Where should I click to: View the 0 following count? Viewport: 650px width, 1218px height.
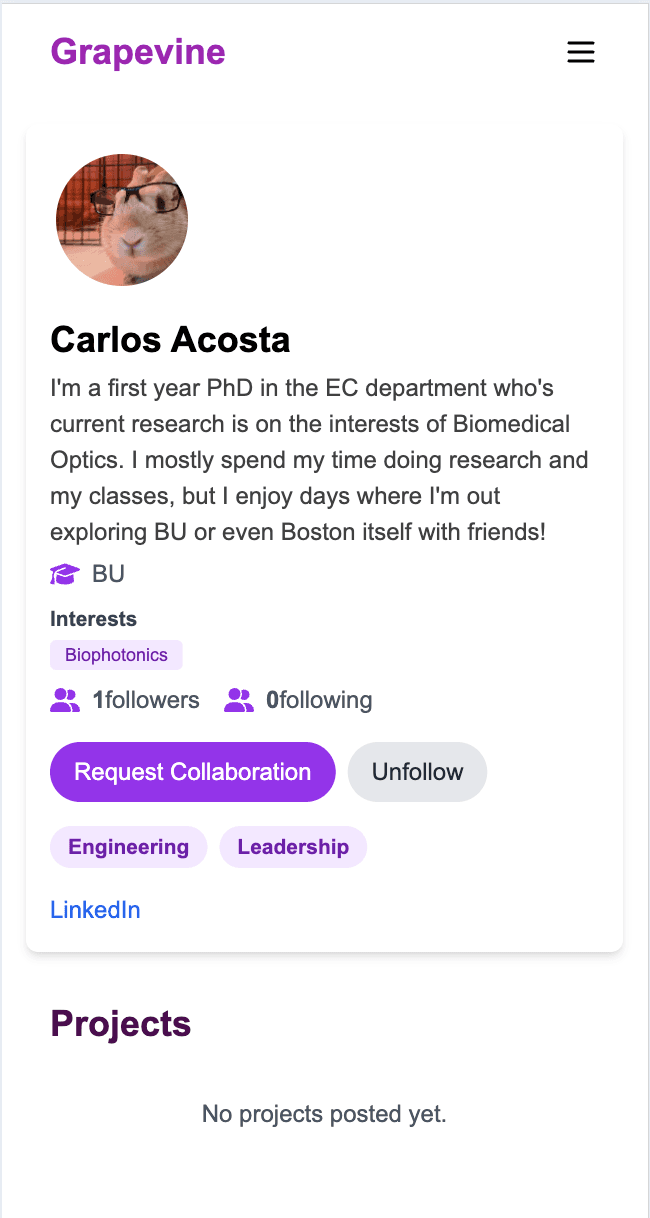click(319, 700)
